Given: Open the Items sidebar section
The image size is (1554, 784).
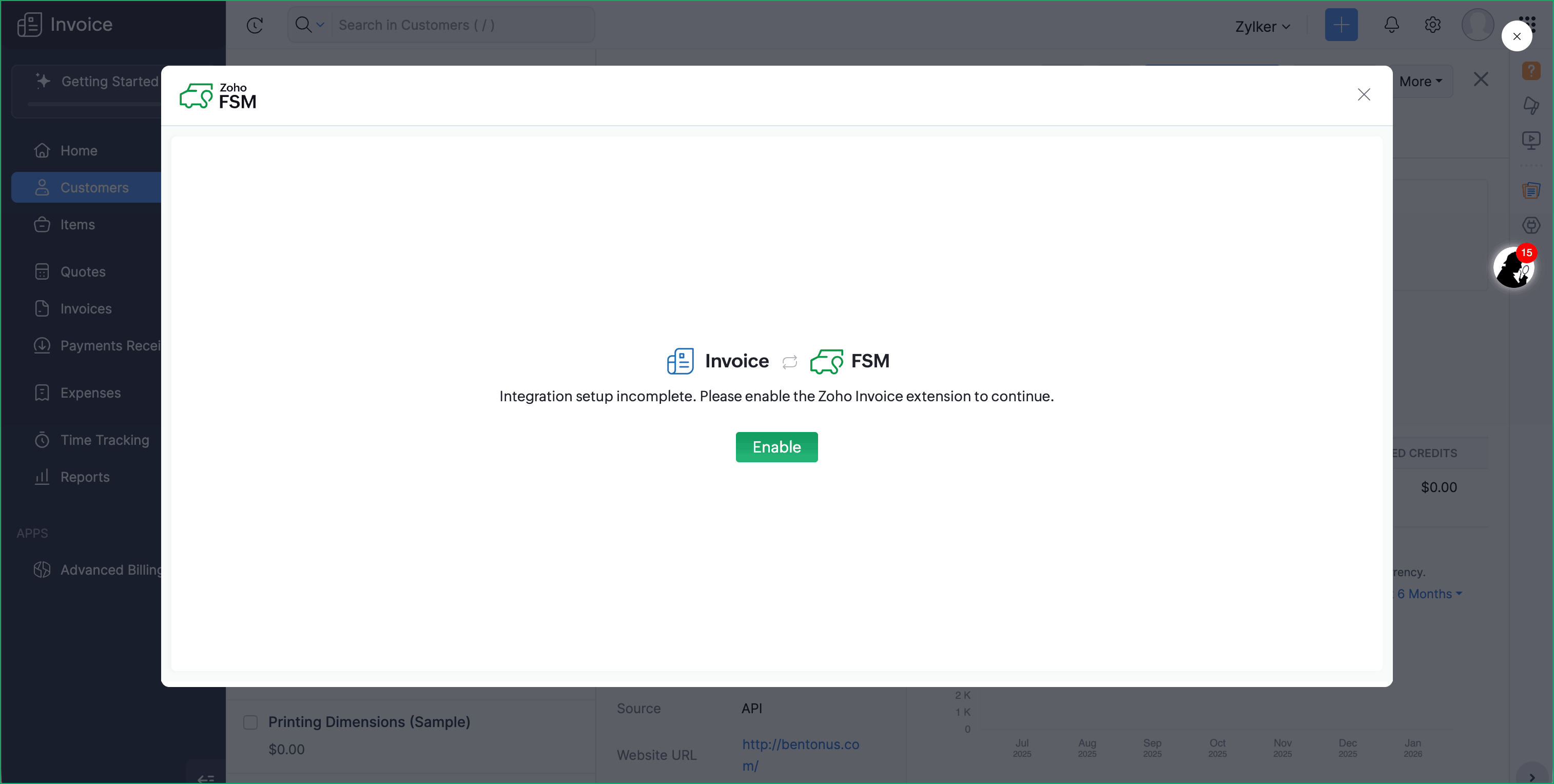Looking at the screenshot, I should pyautogui.click(x=77, y=224).
